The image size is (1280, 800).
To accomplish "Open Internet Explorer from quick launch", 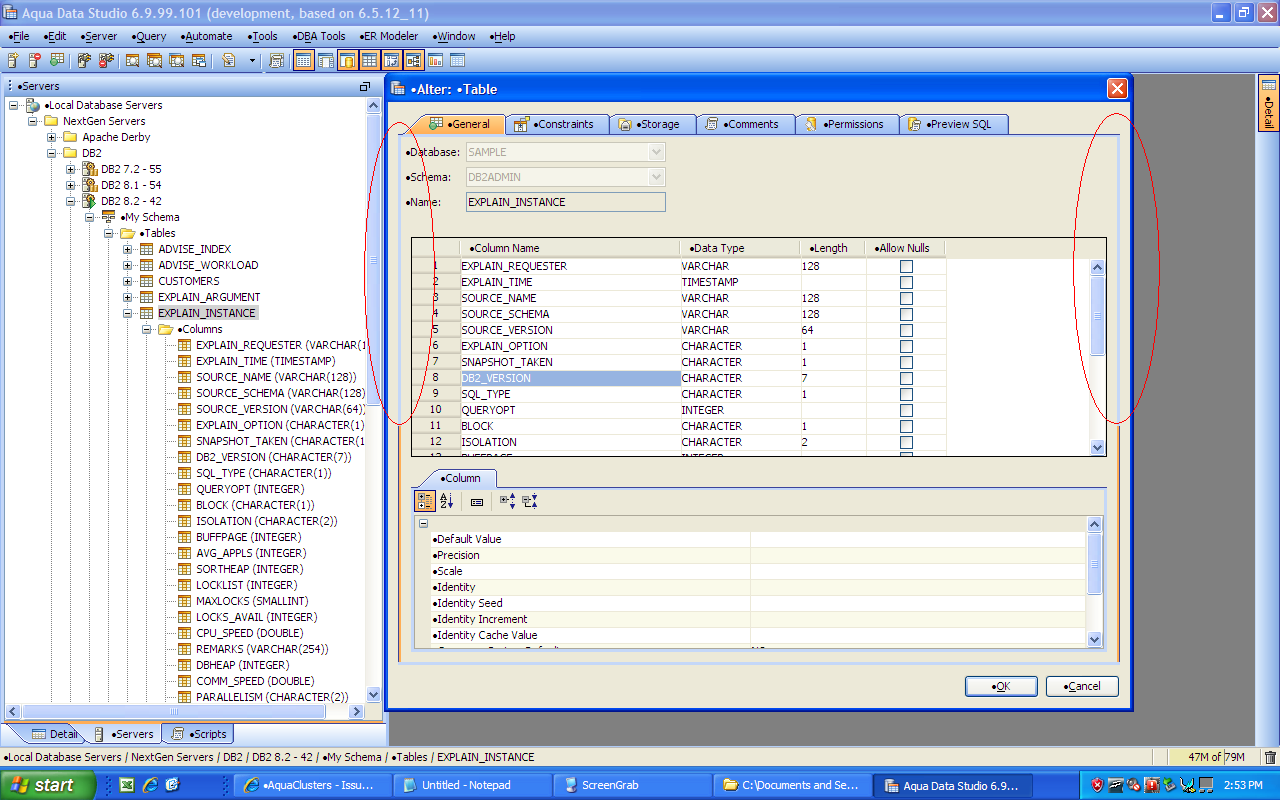I will point(150,785).
